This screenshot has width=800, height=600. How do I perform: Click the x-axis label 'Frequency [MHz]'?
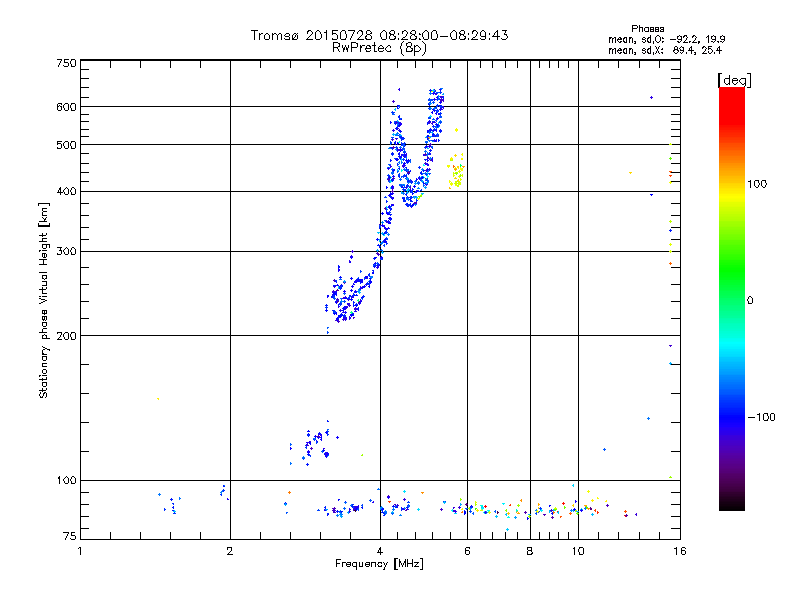point(379,564)
